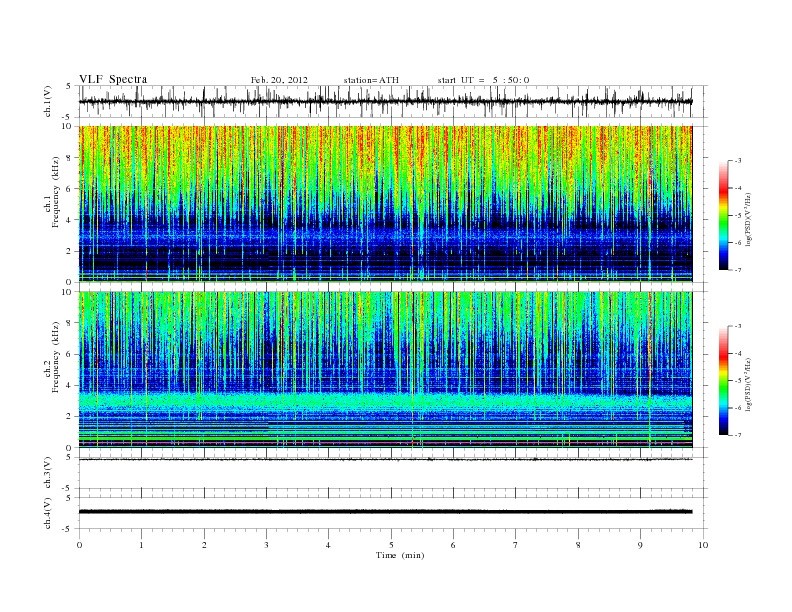Click the '-7' label on ch.2 colorbar
The height and width of the screenshot is (612, 792).
[738, 435]
